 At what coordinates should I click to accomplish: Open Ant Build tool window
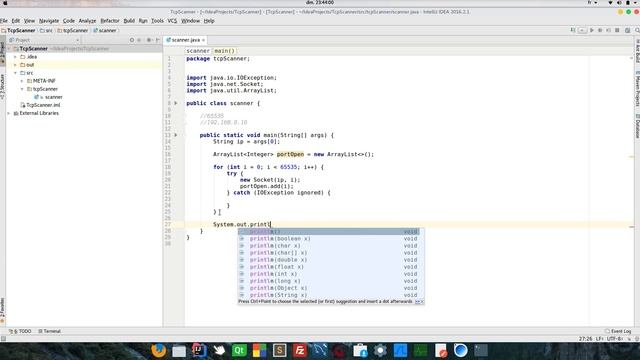637,51
